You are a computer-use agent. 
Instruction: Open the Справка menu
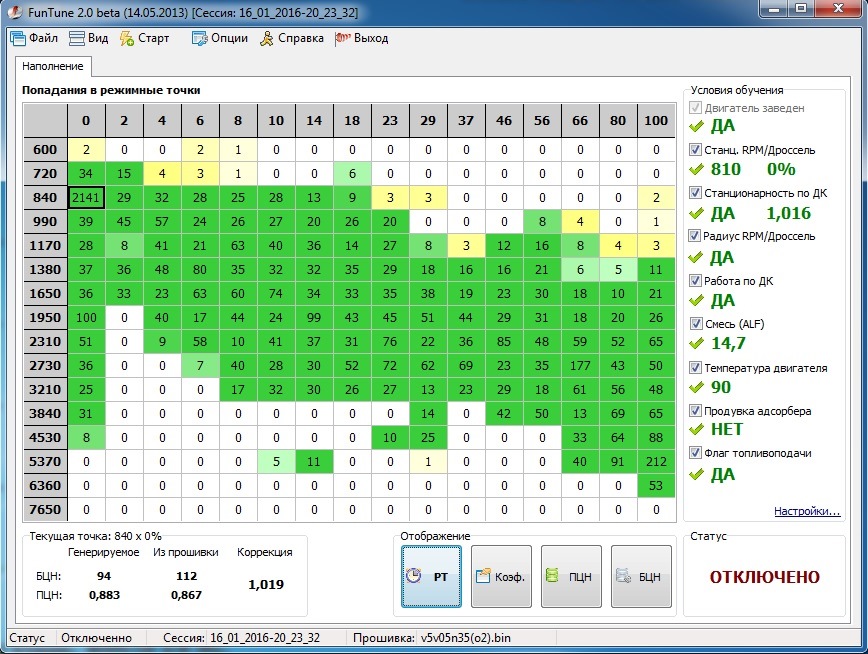[x=292, y=38]
